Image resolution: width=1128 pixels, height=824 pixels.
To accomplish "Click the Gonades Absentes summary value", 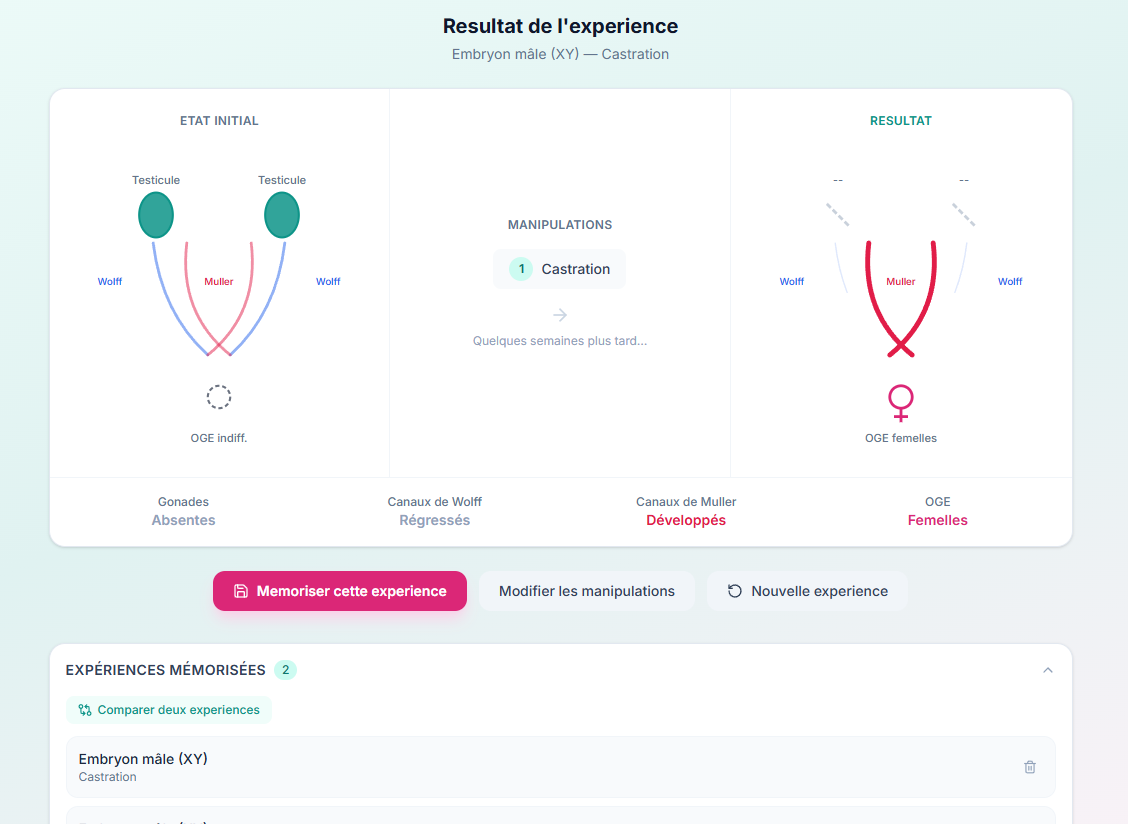I will point(183,520).
